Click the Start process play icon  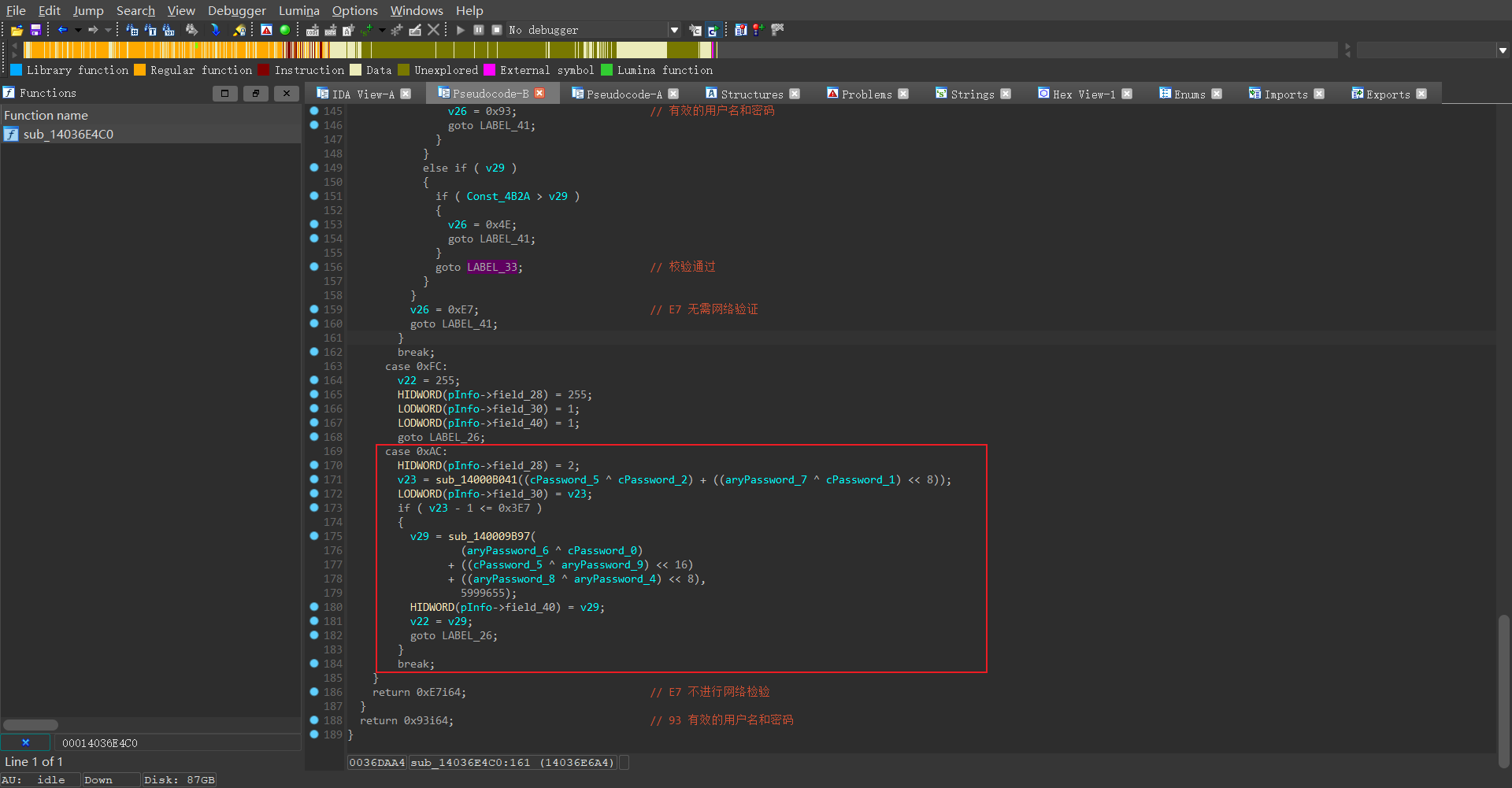coord(461,30)
